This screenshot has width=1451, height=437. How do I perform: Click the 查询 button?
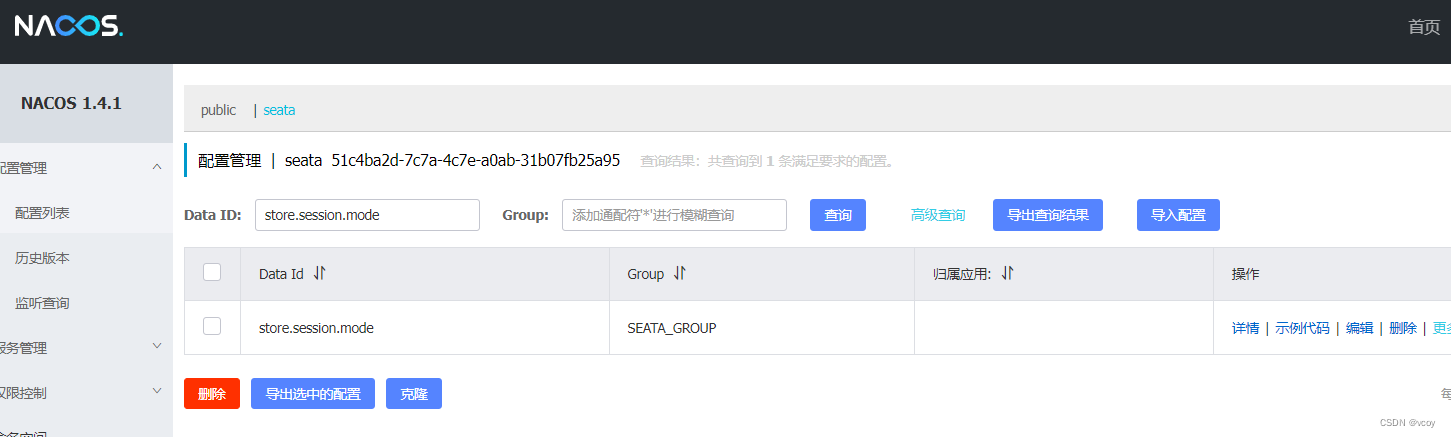838,215
